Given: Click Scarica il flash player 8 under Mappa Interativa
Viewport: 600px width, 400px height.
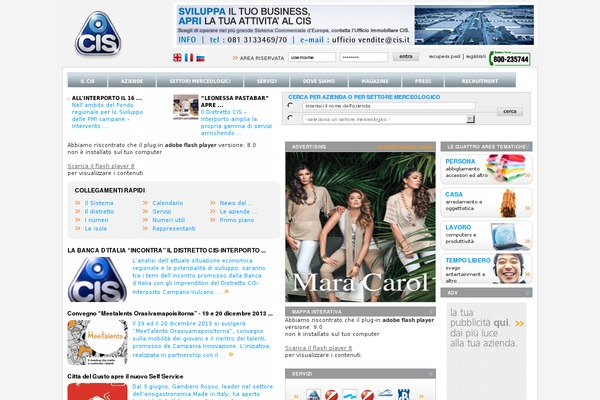Looking at the screenshot, I should 318,348.
